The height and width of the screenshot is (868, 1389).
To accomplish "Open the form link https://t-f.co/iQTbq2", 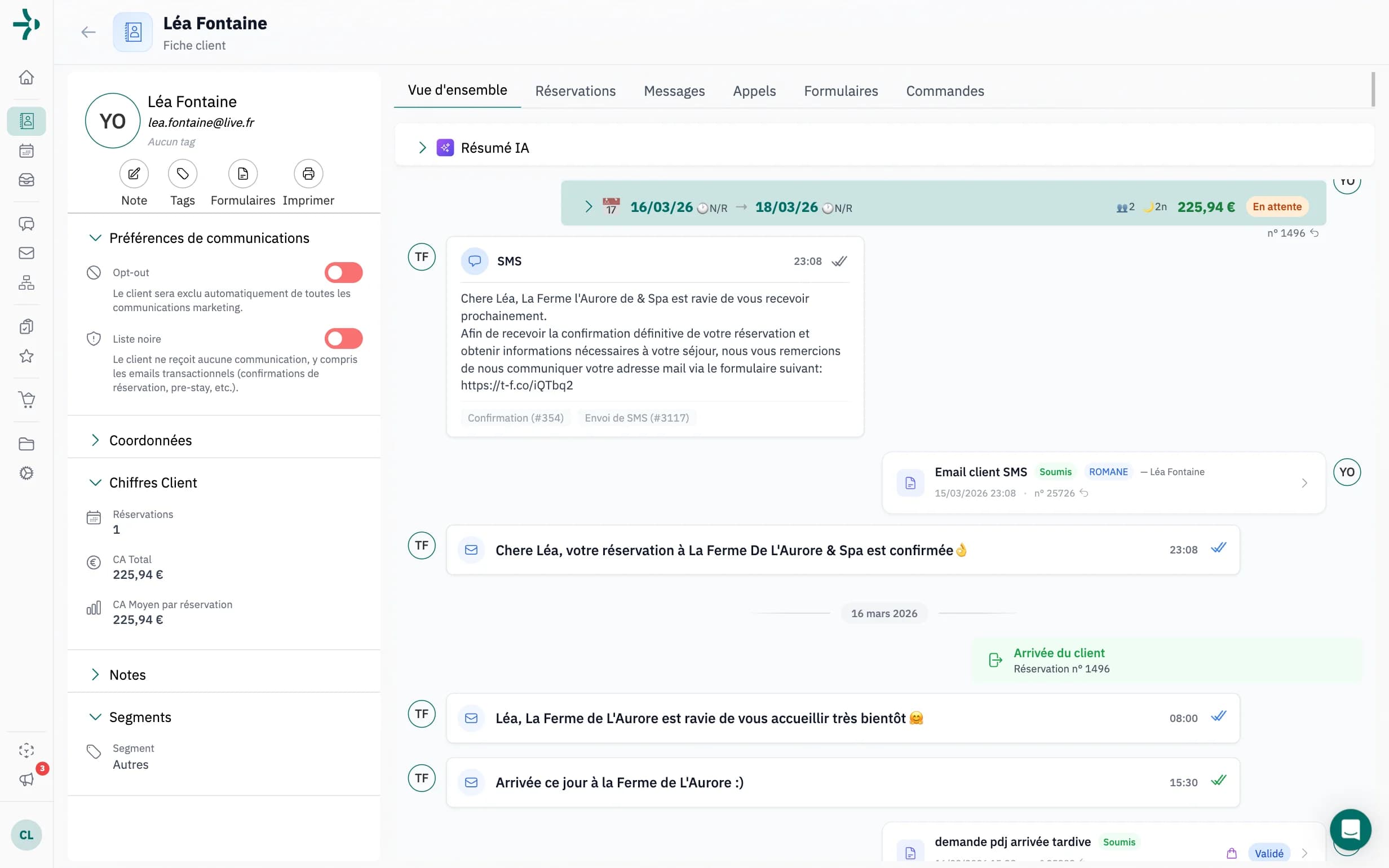I will 516,385.
